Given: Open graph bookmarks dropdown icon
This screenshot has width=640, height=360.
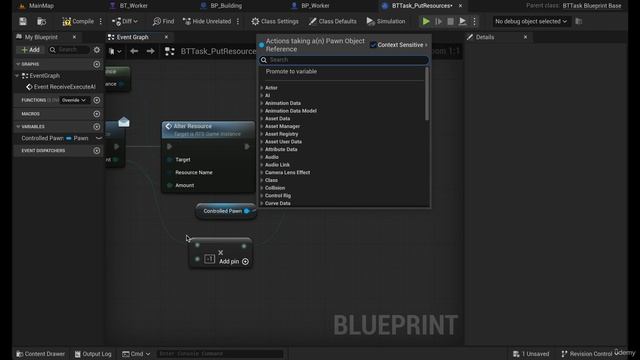Looking at the screenshot, I should coord(115,51).
